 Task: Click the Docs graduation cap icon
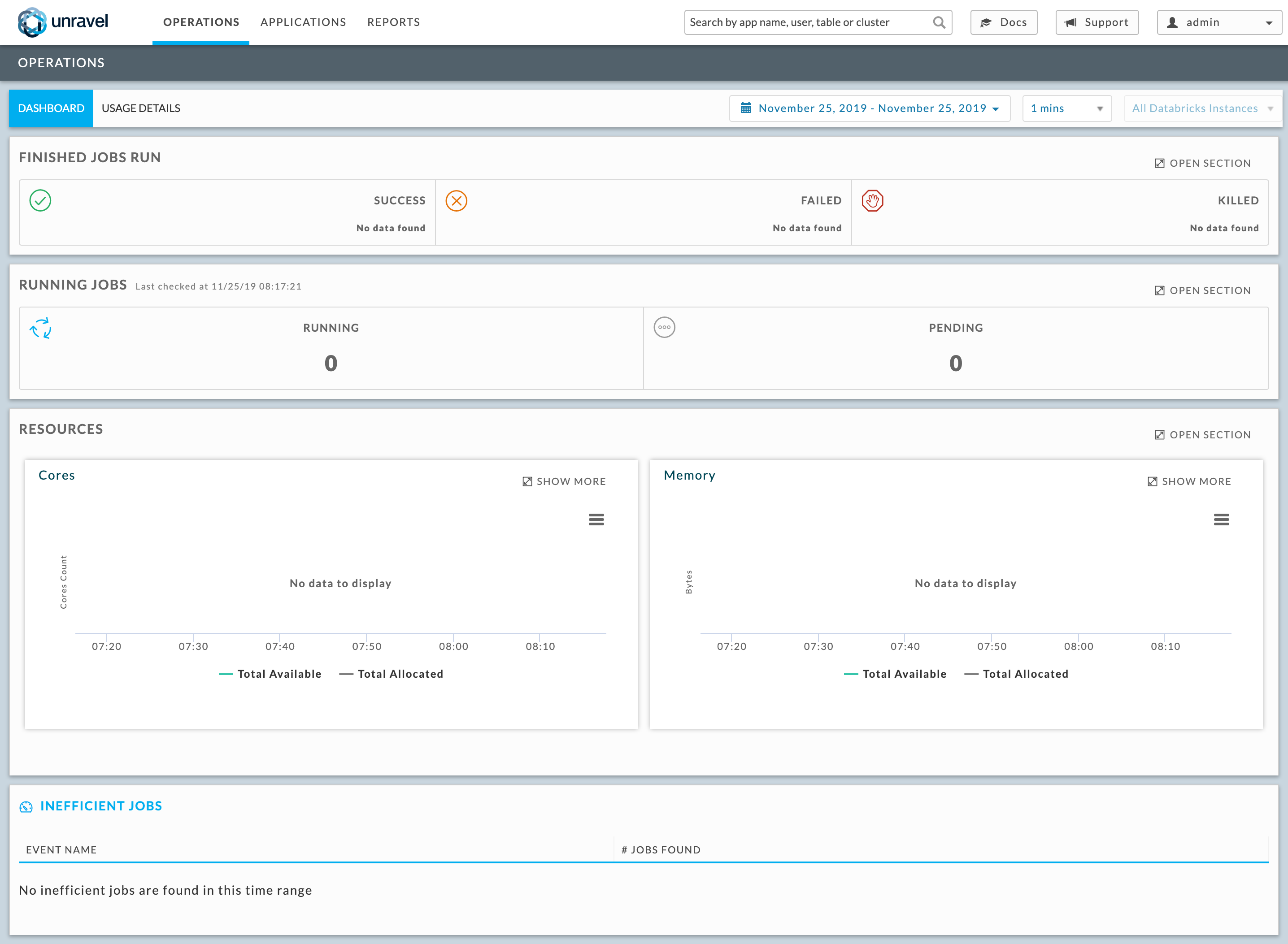986,23
